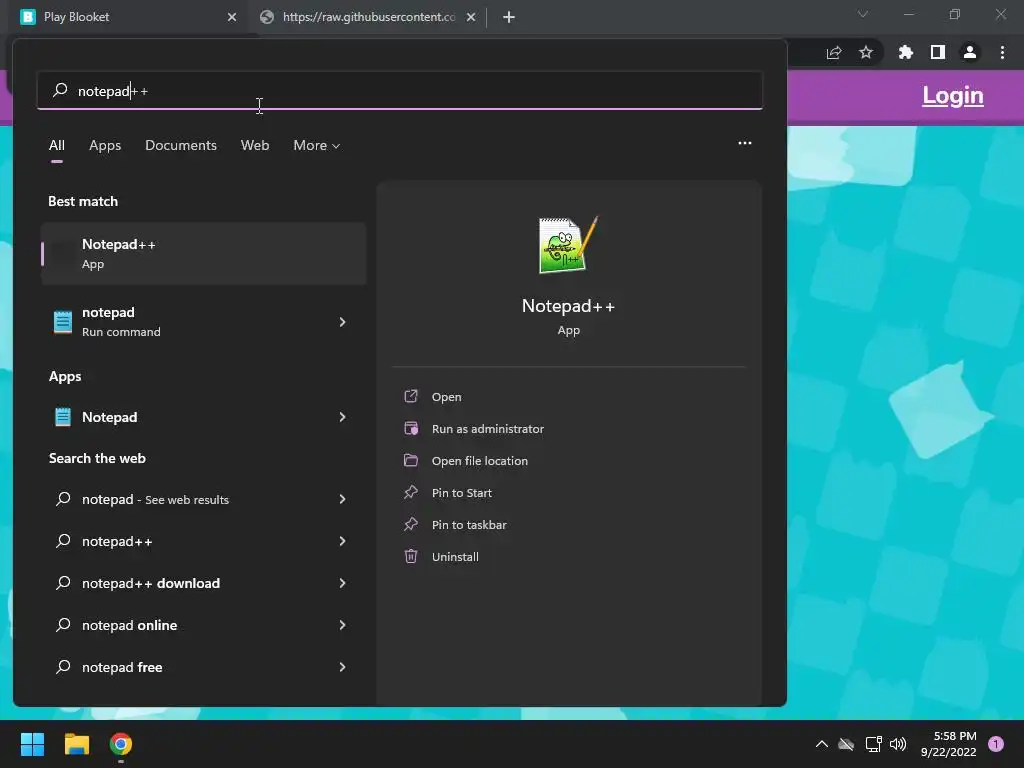
Task: Select the All search filter tab
Action: coord(57,146)
